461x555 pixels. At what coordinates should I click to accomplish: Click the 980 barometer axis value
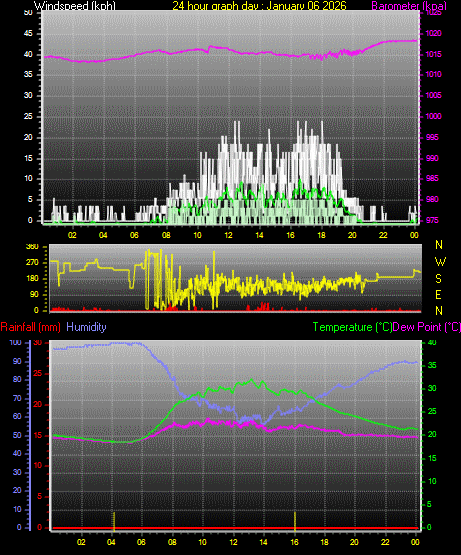[432, 199]
